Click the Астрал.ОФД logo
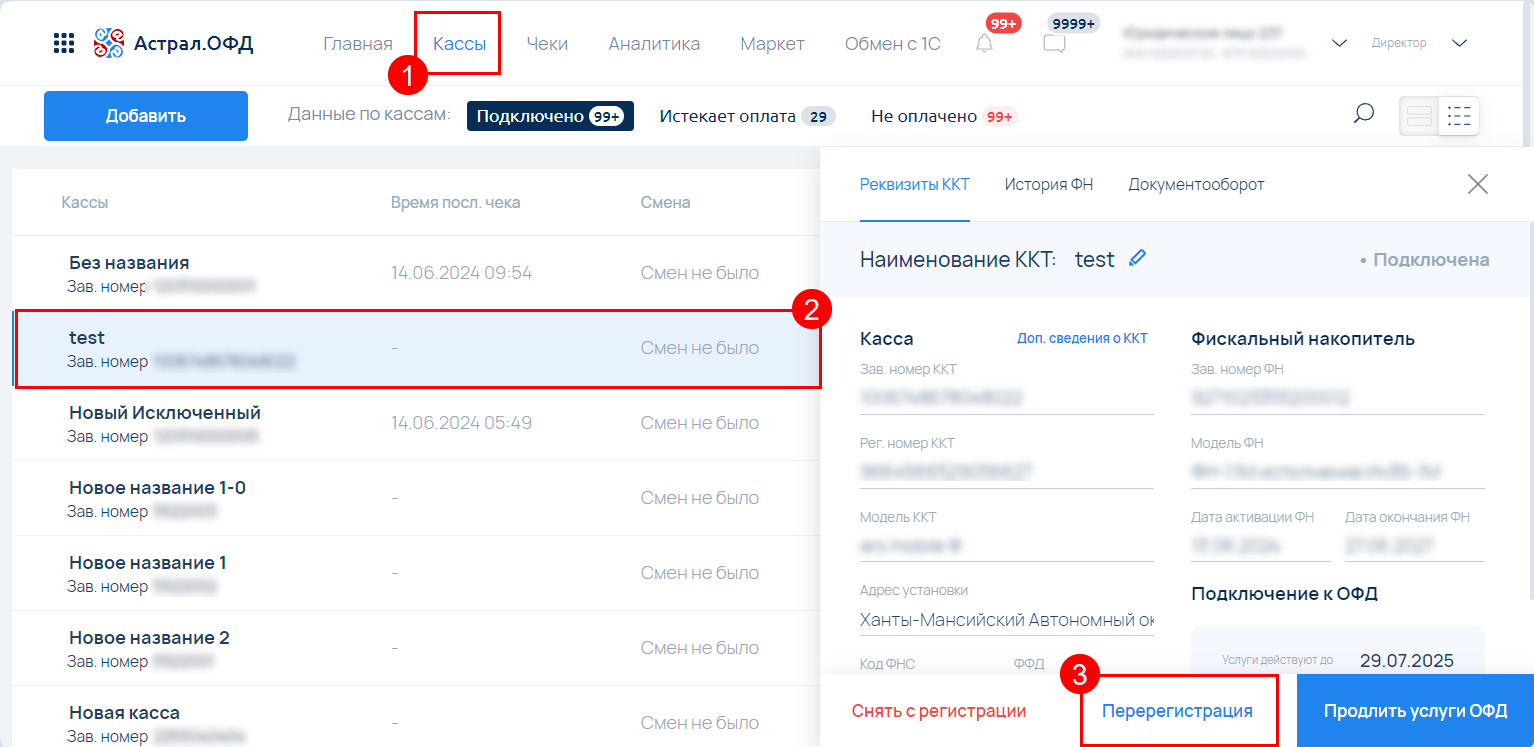This screenshot has width=1534, height=747. click(174, 43)
